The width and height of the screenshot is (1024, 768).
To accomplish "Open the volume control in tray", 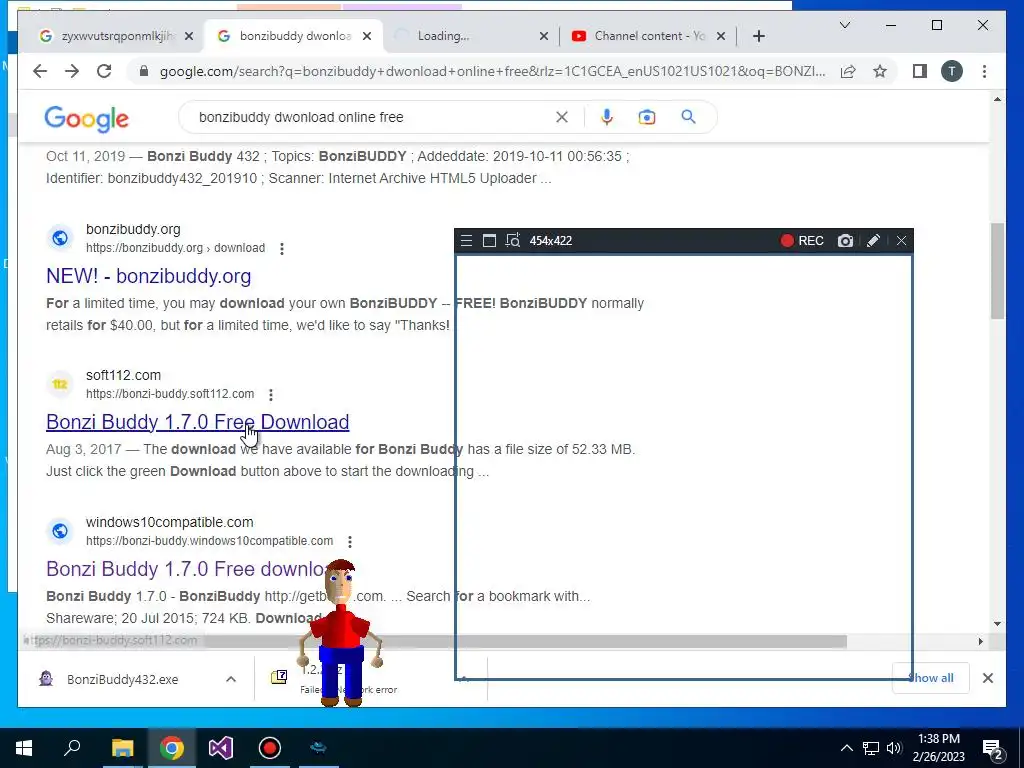I will click(894, 748).
